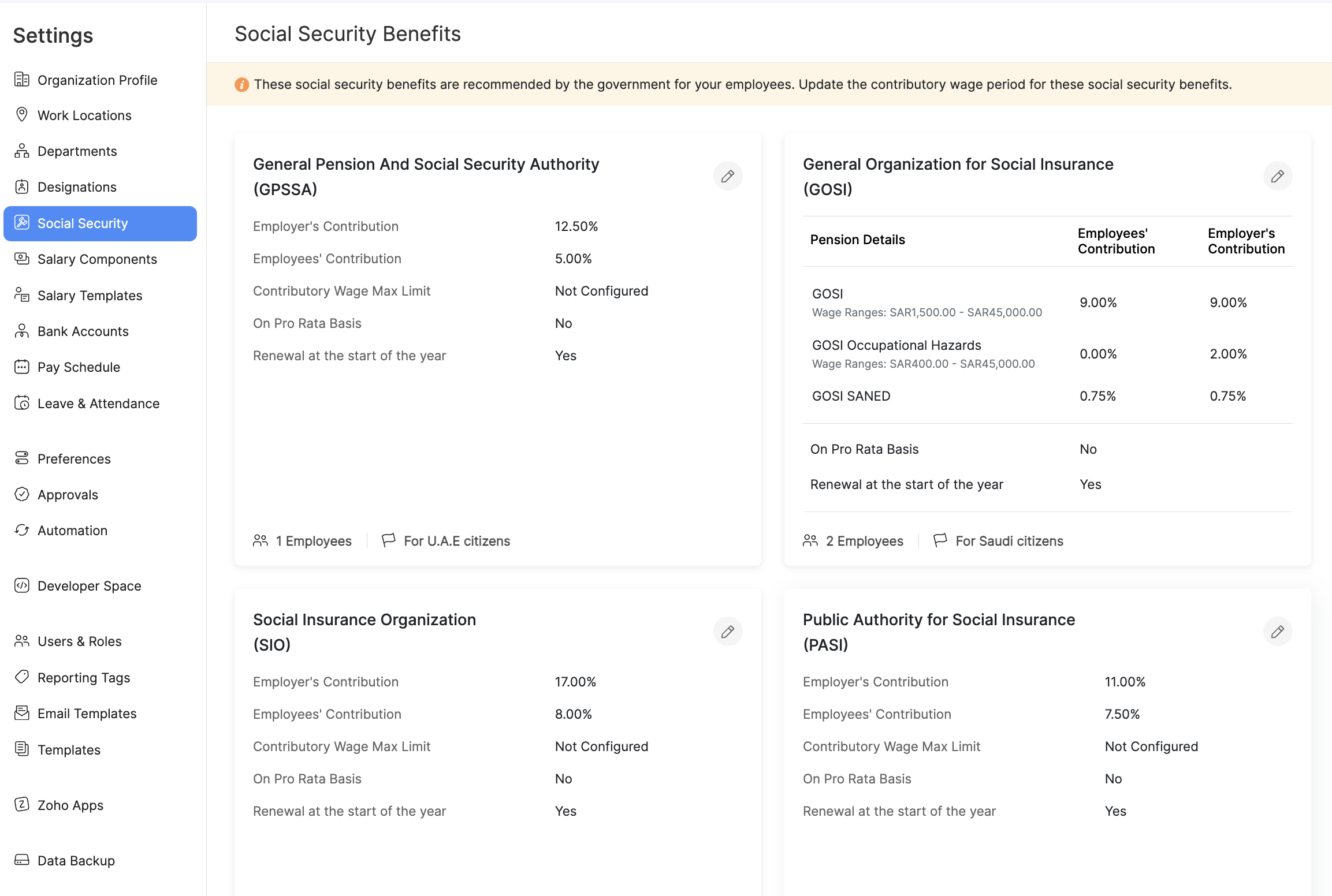Open the Data Backup section

tap(76, 860)
